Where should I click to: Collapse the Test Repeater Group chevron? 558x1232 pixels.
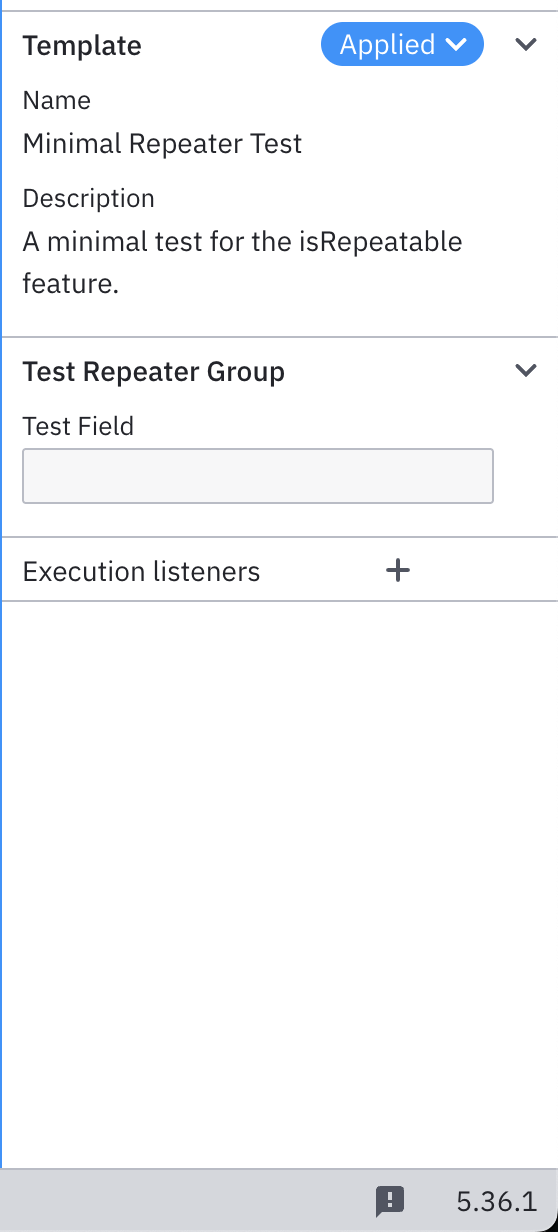click(526, 371)
